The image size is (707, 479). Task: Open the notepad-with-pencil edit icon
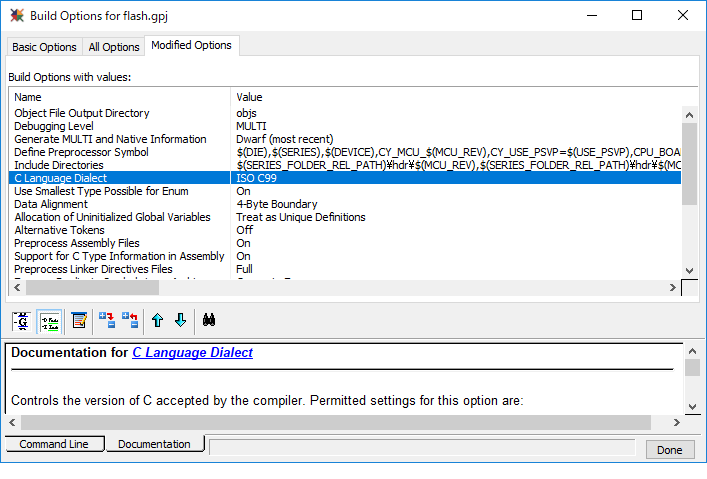pyautogui.click(x=79, y=321)
